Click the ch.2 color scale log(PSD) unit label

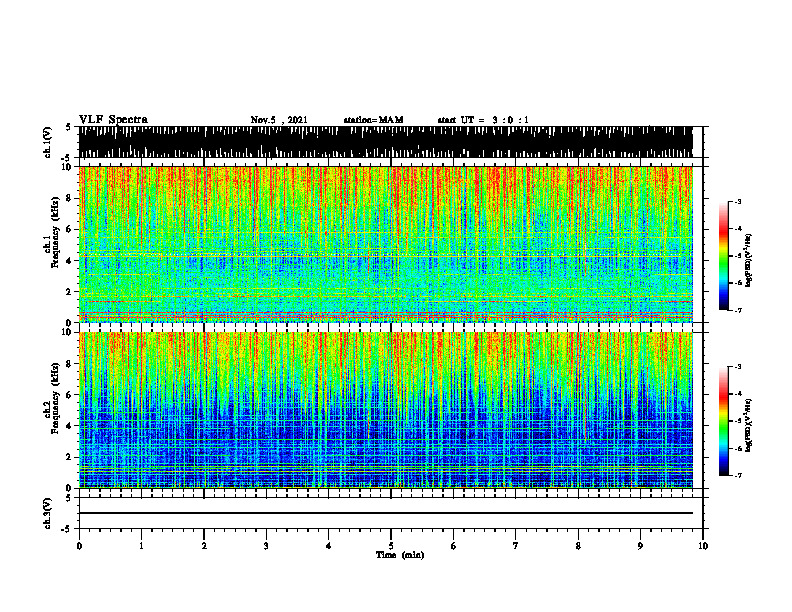pos(749,426)
